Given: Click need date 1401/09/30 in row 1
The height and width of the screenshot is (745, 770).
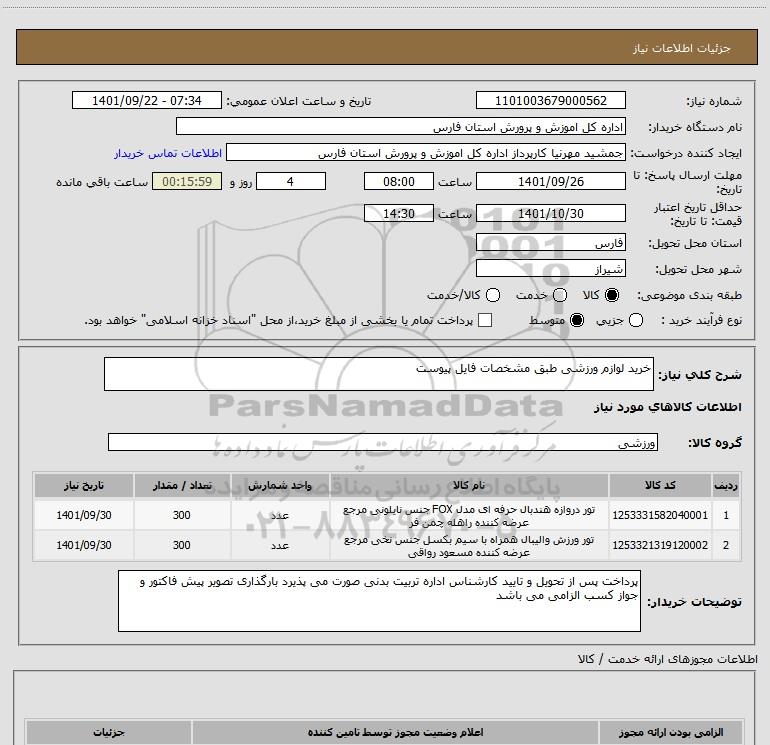Looking at the screenshot, I should click(84, 515).
